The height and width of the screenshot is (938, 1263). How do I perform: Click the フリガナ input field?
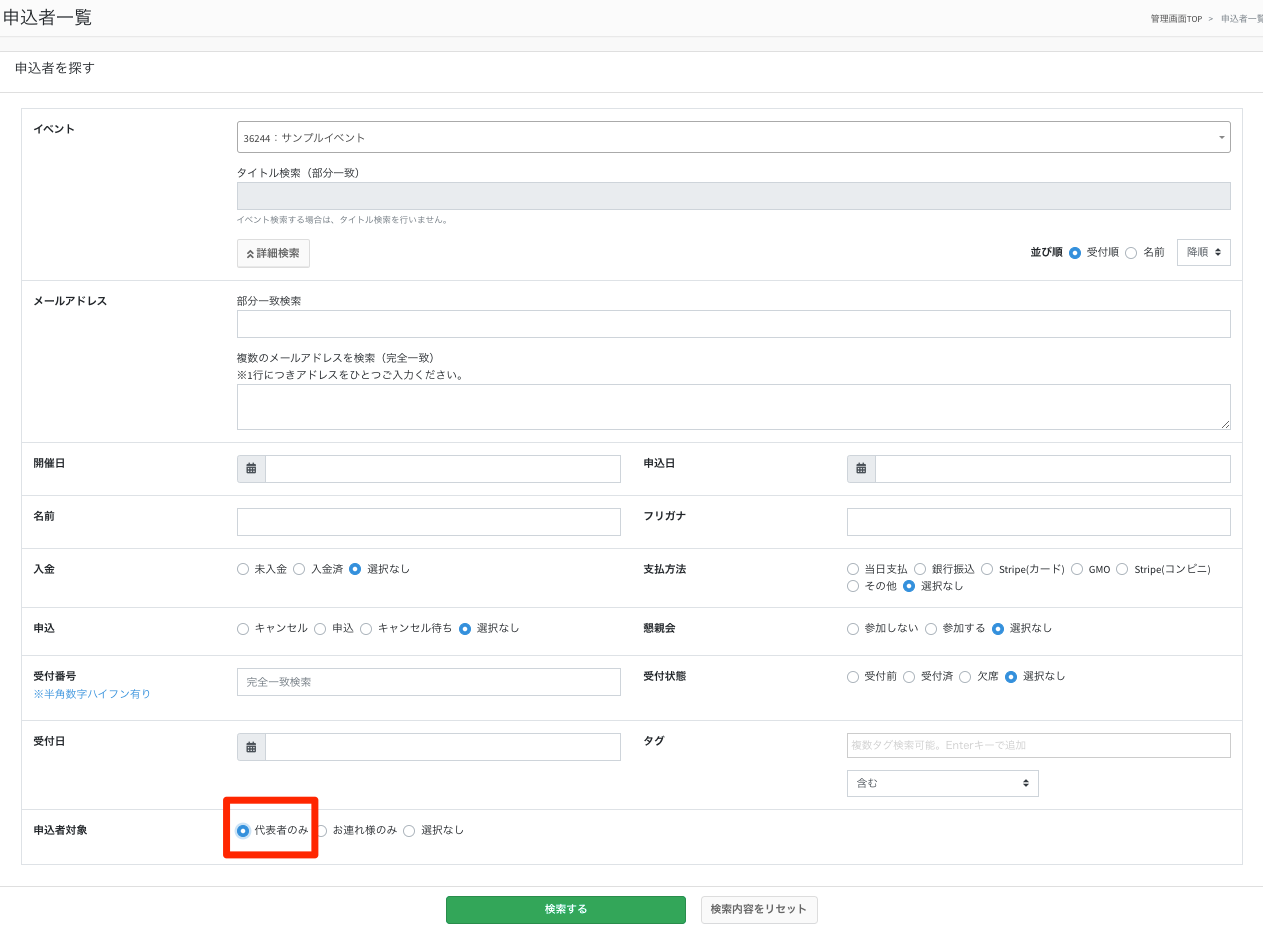click(x=1039, y=522)
